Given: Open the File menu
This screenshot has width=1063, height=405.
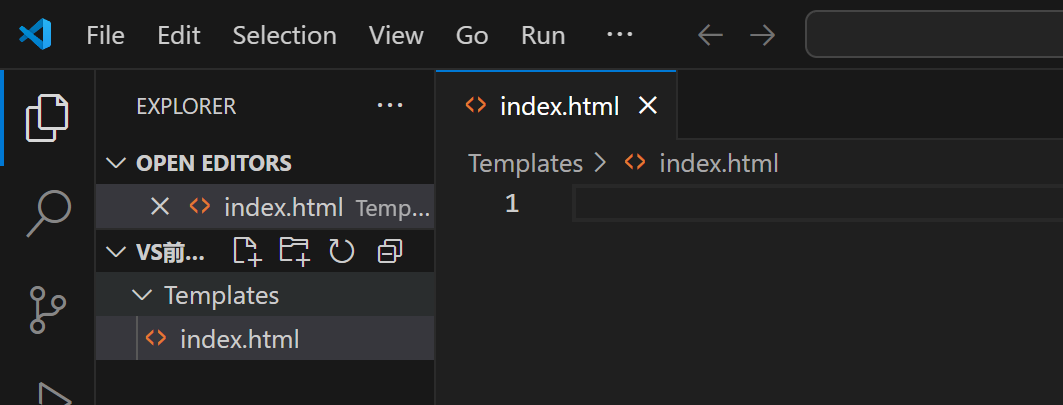Looking at the screenshot, I should click(105, 35).
